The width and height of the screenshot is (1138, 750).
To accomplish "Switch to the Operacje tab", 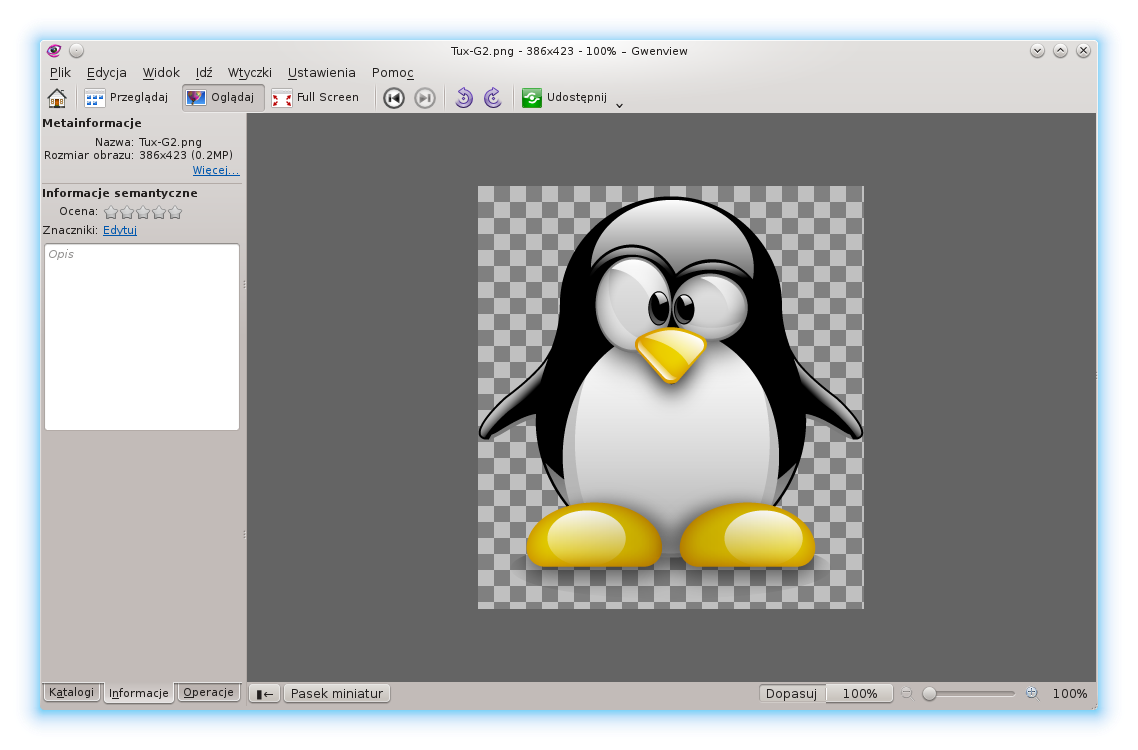I will coord(208,692).
